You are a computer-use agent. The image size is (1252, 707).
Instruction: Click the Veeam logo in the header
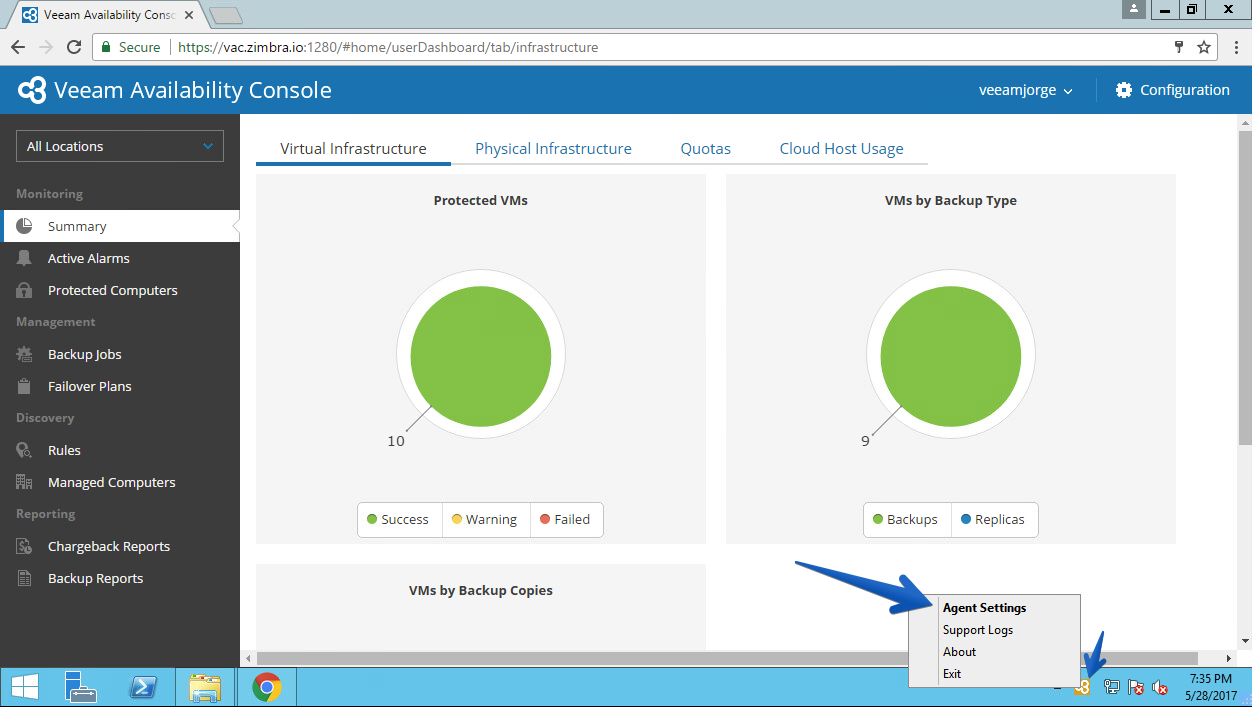pos(32,90)
